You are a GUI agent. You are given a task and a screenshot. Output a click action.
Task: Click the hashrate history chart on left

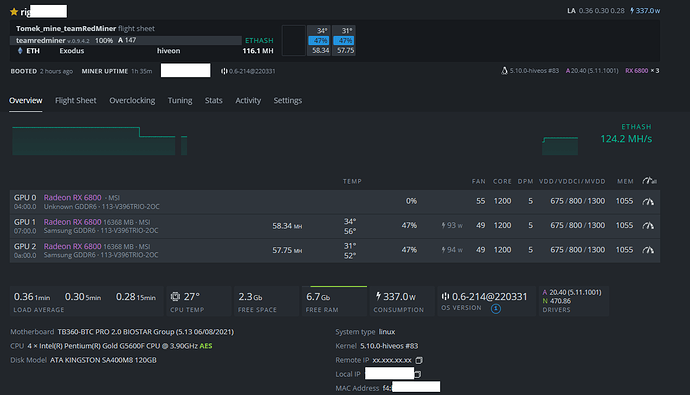[x=99, y=141]
